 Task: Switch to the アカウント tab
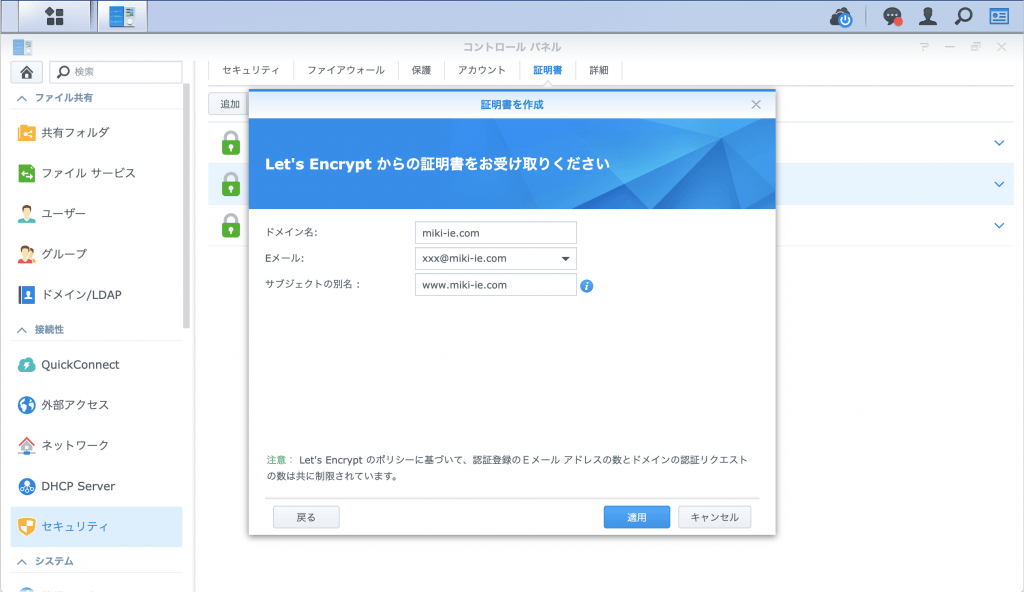tap(481, 70)
